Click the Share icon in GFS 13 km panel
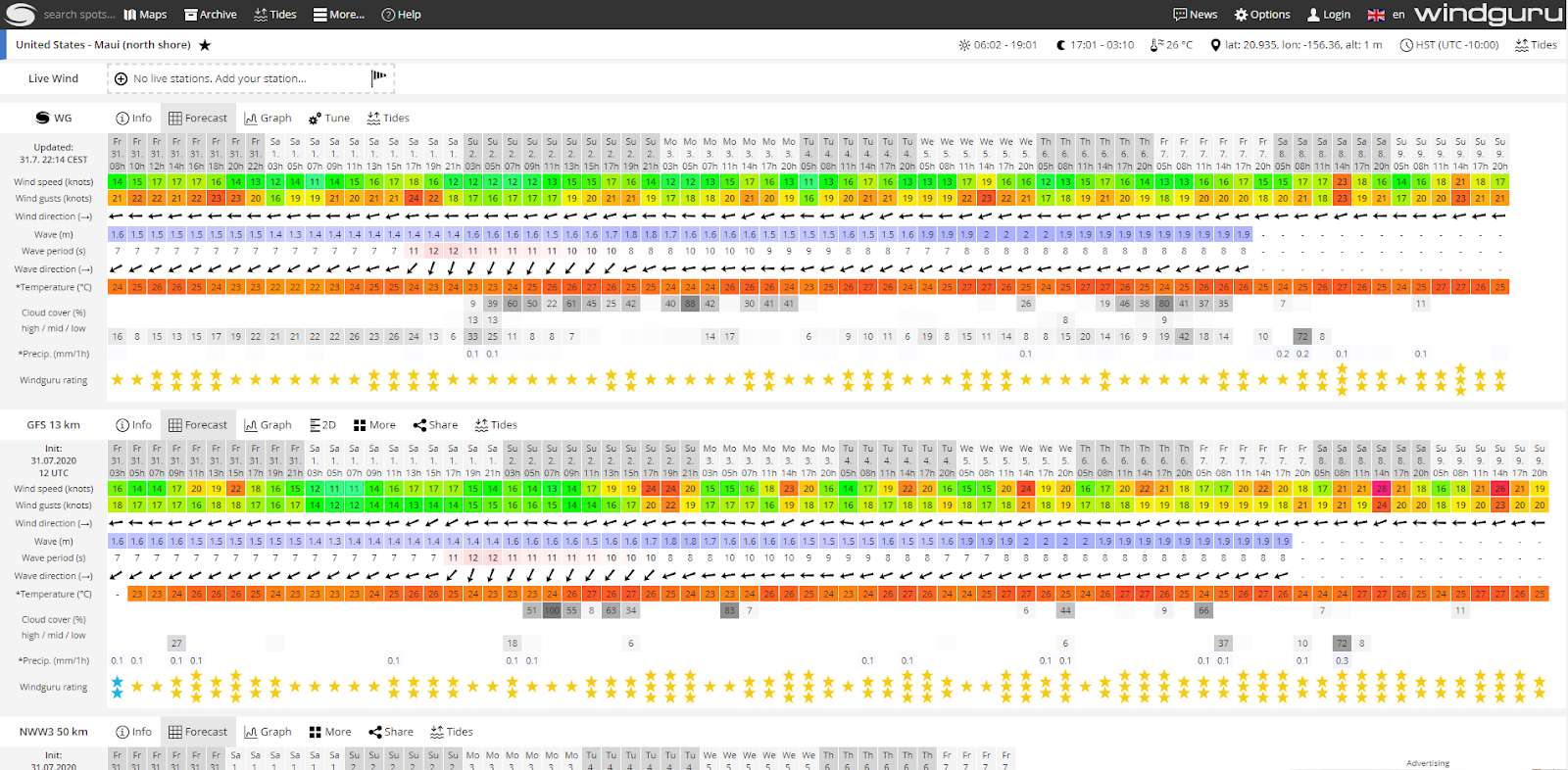 click(x=420, y=425)
